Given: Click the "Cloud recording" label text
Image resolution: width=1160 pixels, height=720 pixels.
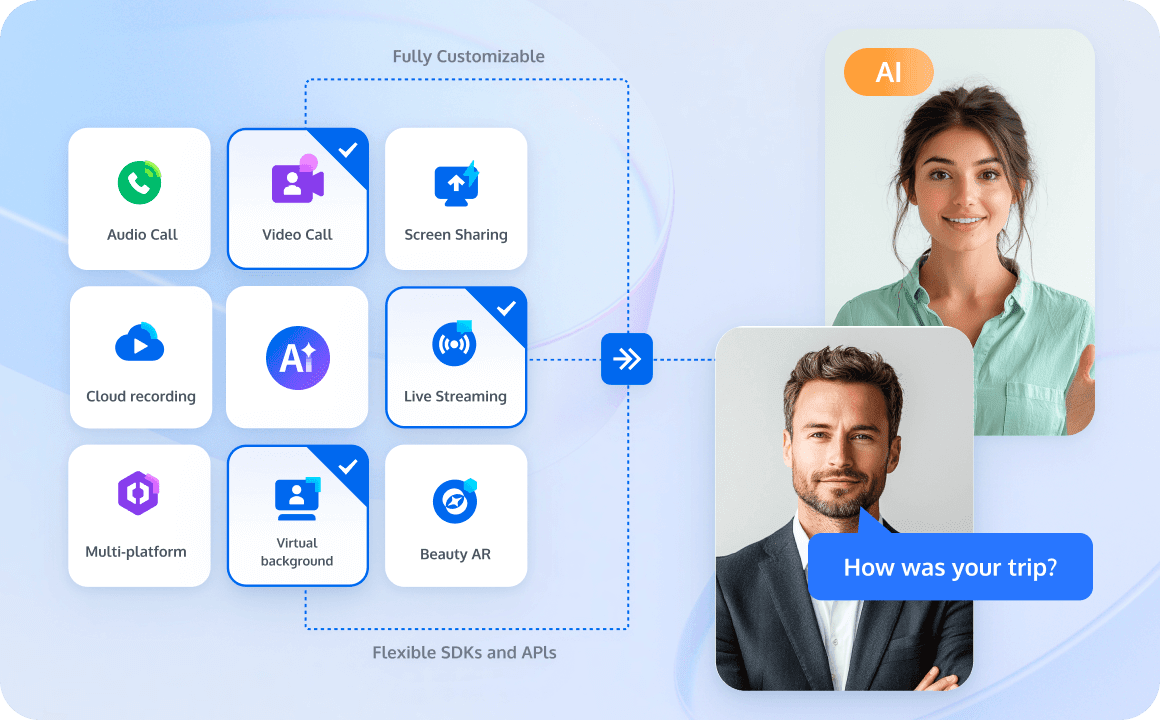Looking at the screenshot, I should pos(141,397).
